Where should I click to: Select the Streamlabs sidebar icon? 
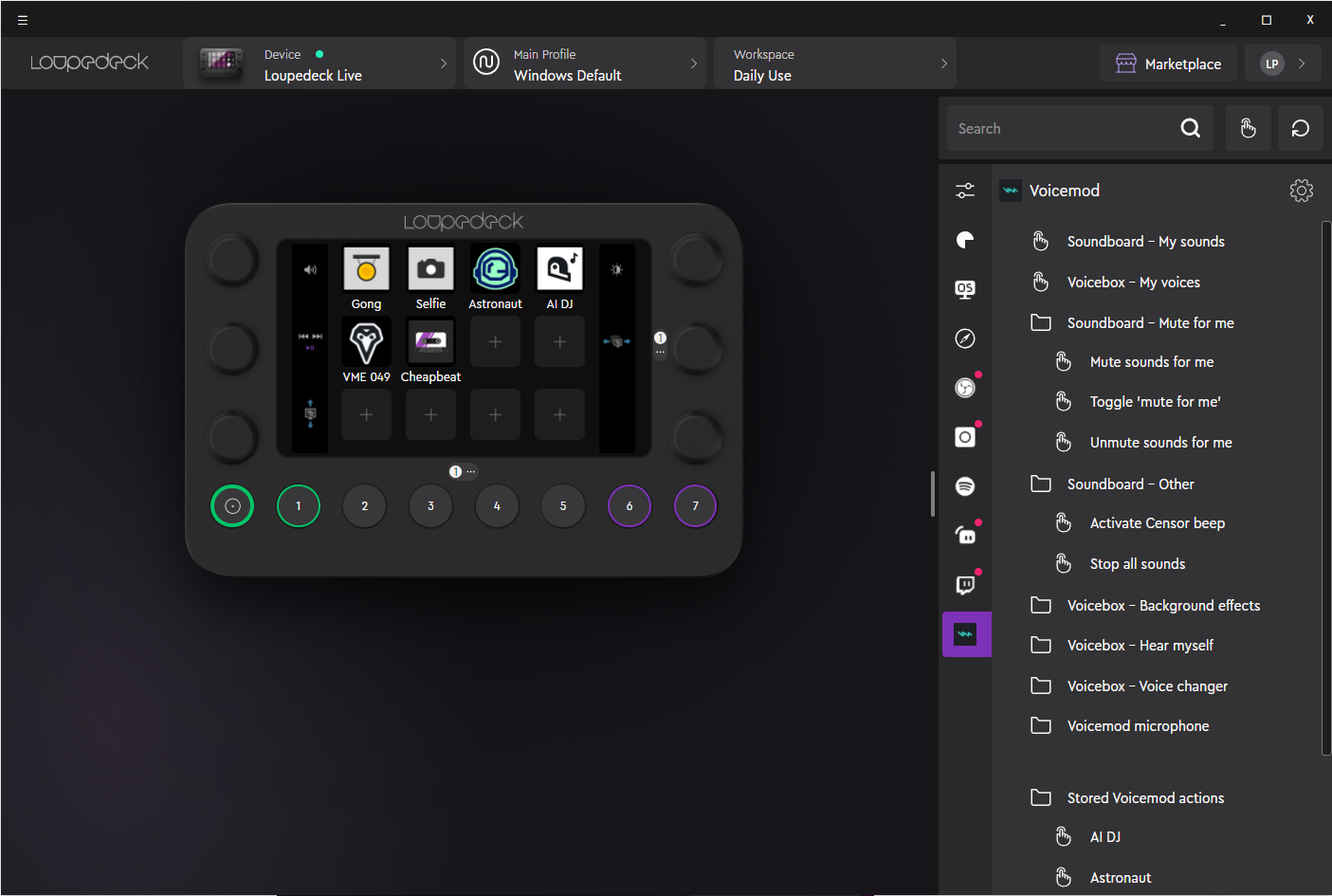(x=965, y=536)
